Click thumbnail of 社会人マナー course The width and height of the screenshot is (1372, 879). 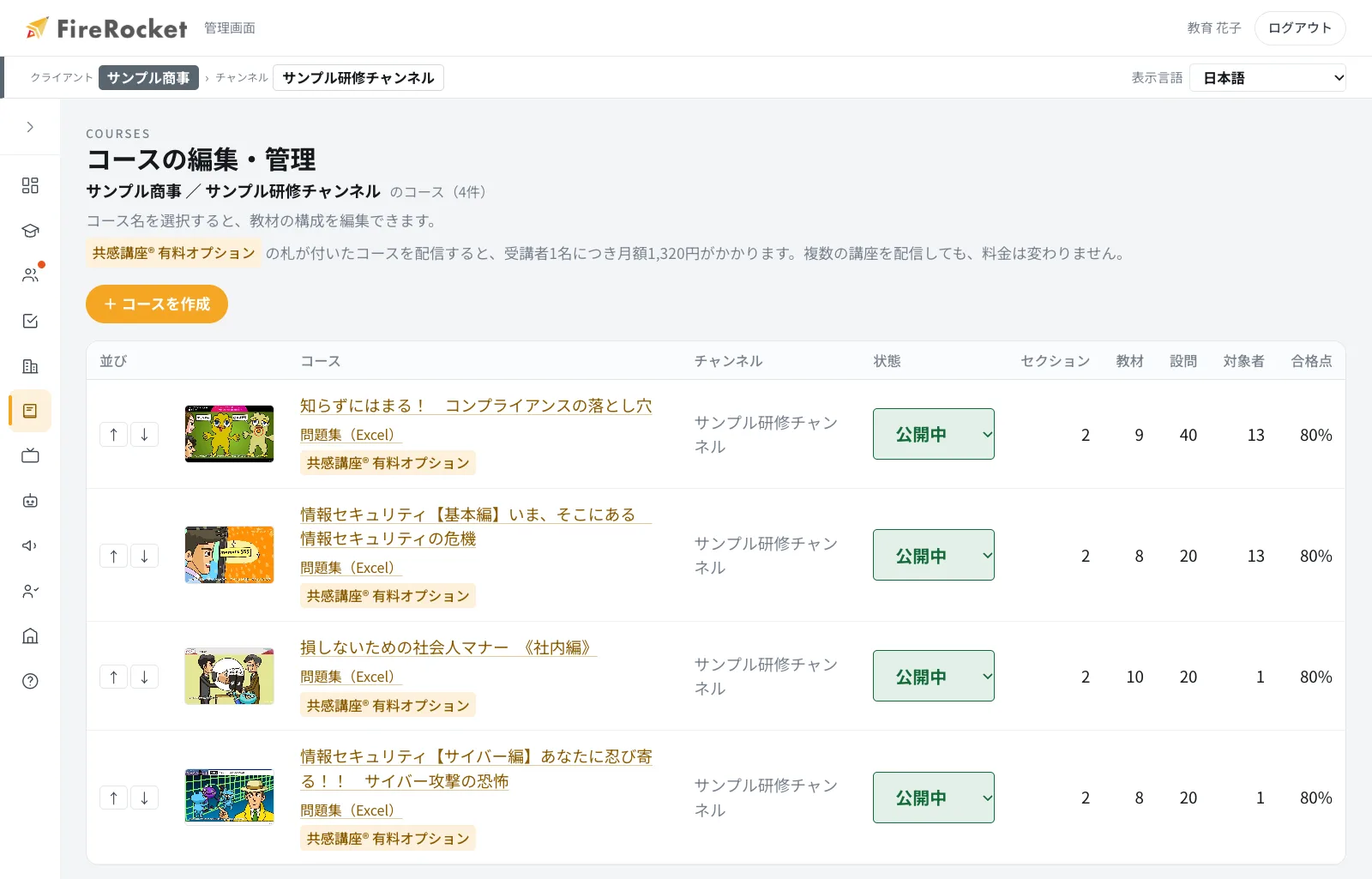(229, 676)
